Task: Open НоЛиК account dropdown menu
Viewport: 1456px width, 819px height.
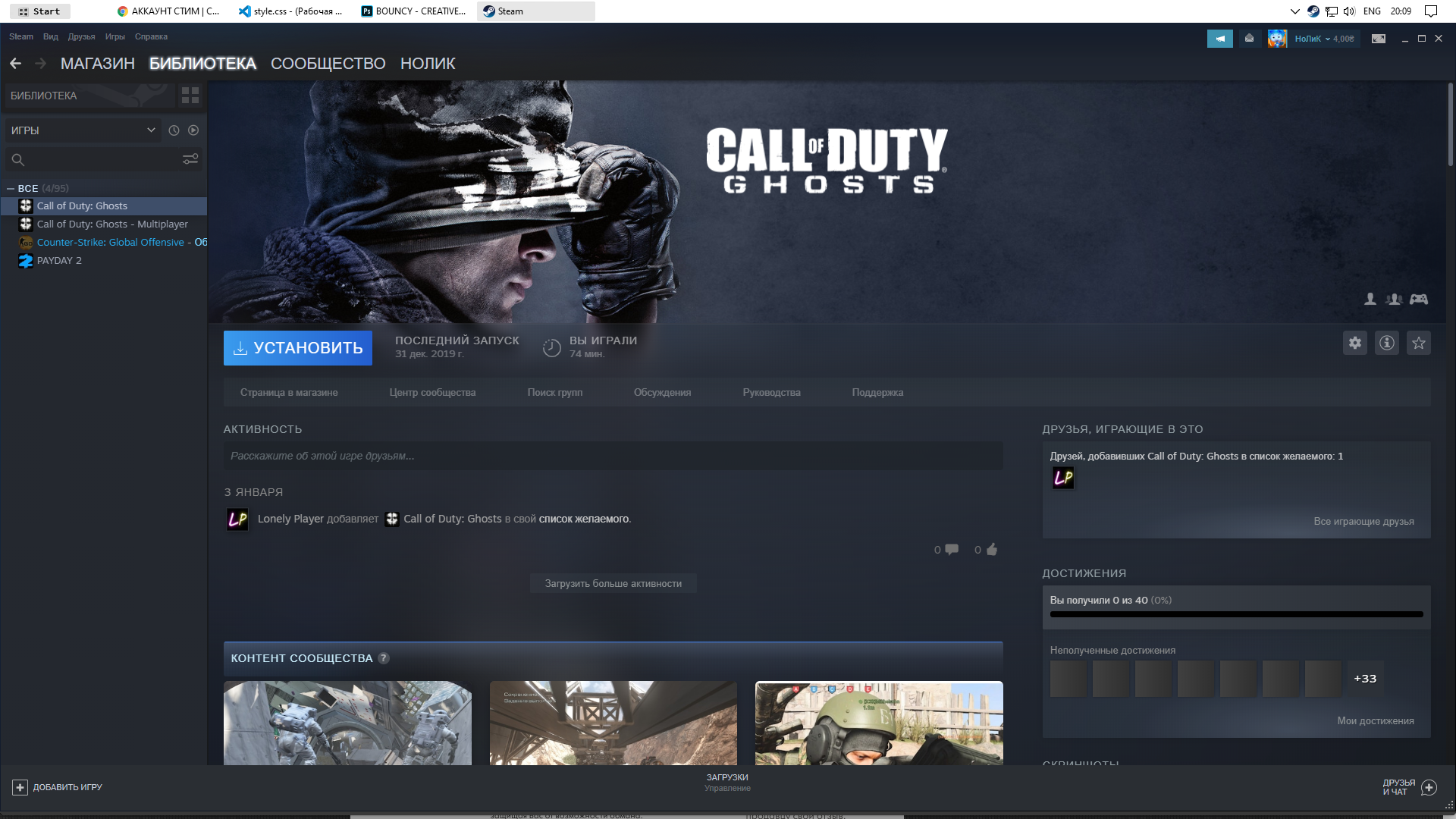Action: pyautogui.click(x=1323, y=39)
